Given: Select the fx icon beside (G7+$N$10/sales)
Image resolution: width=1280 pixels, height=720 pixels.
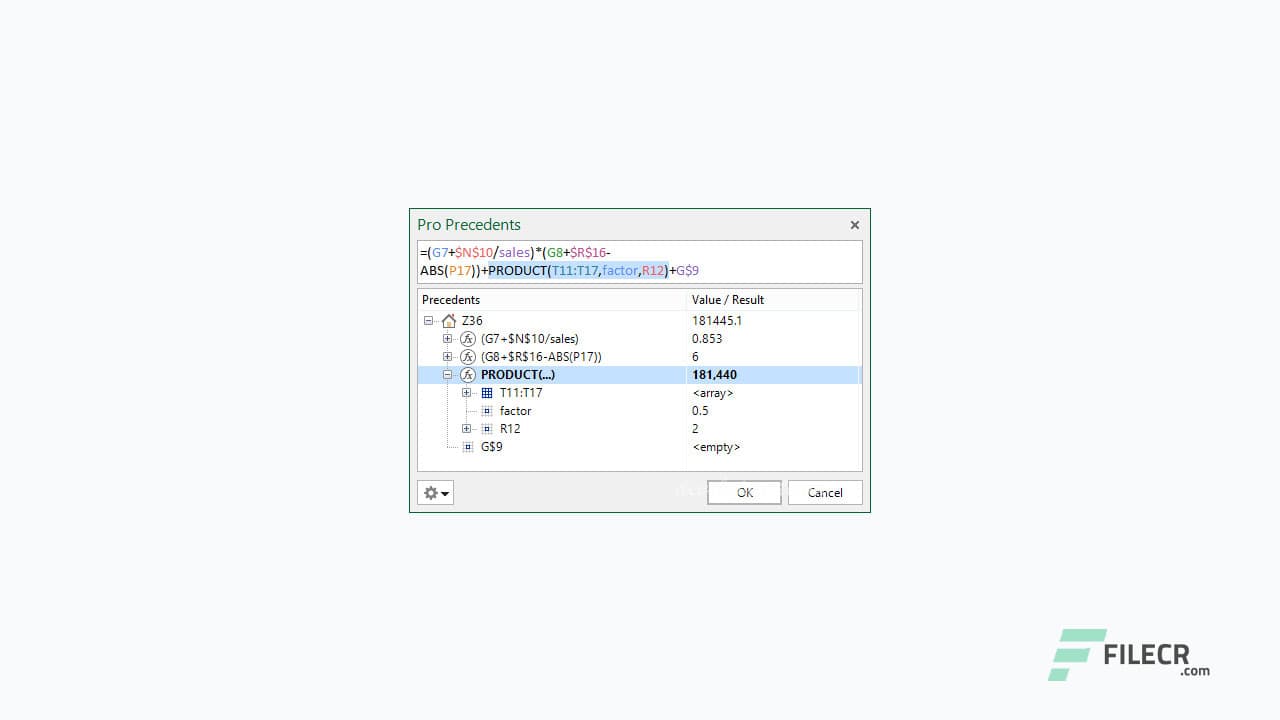Looking at the screenshot, I should [x=468, y=339].
